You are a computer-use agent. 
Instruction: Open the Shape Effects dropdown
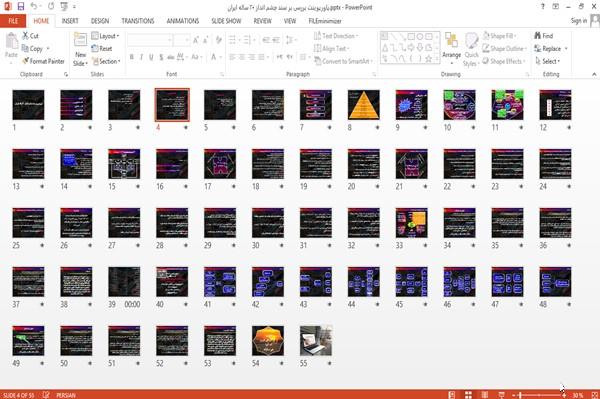tap(504, 61)
